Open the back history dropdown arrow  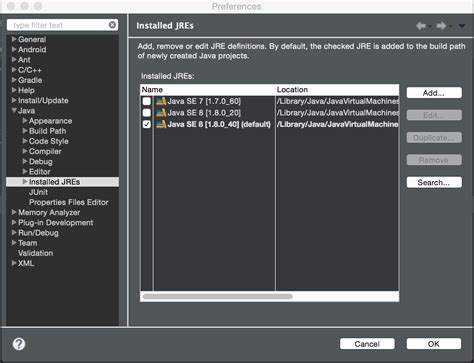pyautogui.click(x=430, y=26)
